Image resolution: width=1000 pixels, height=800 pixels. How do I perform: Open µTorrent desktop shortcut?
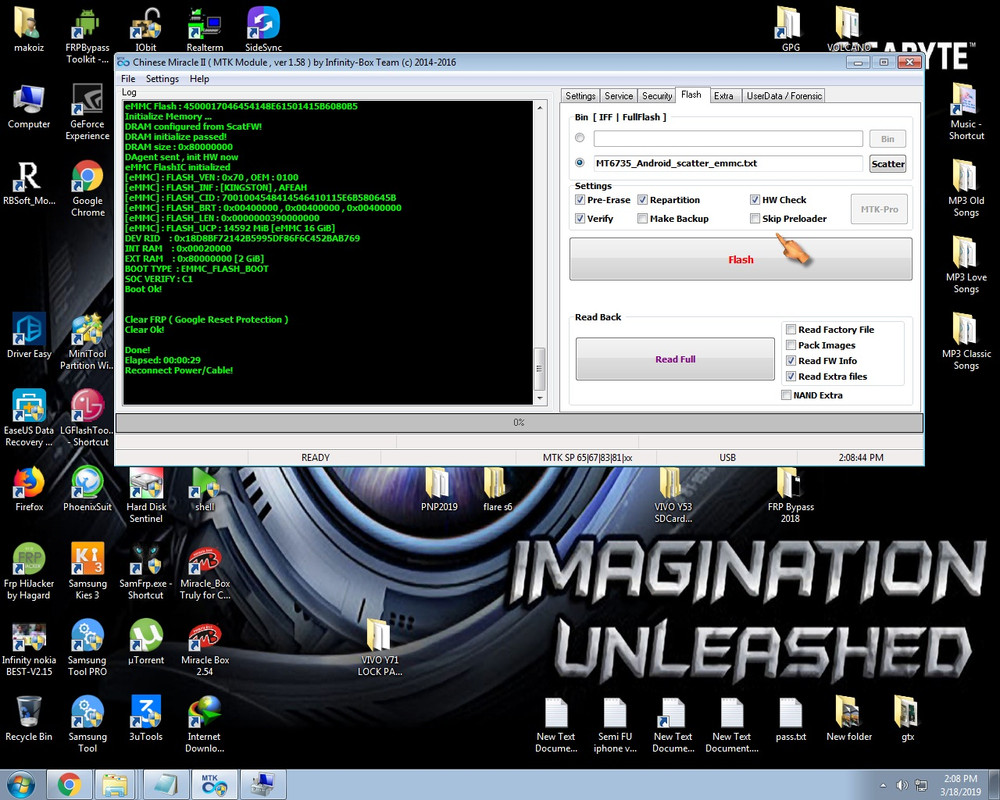146,642
